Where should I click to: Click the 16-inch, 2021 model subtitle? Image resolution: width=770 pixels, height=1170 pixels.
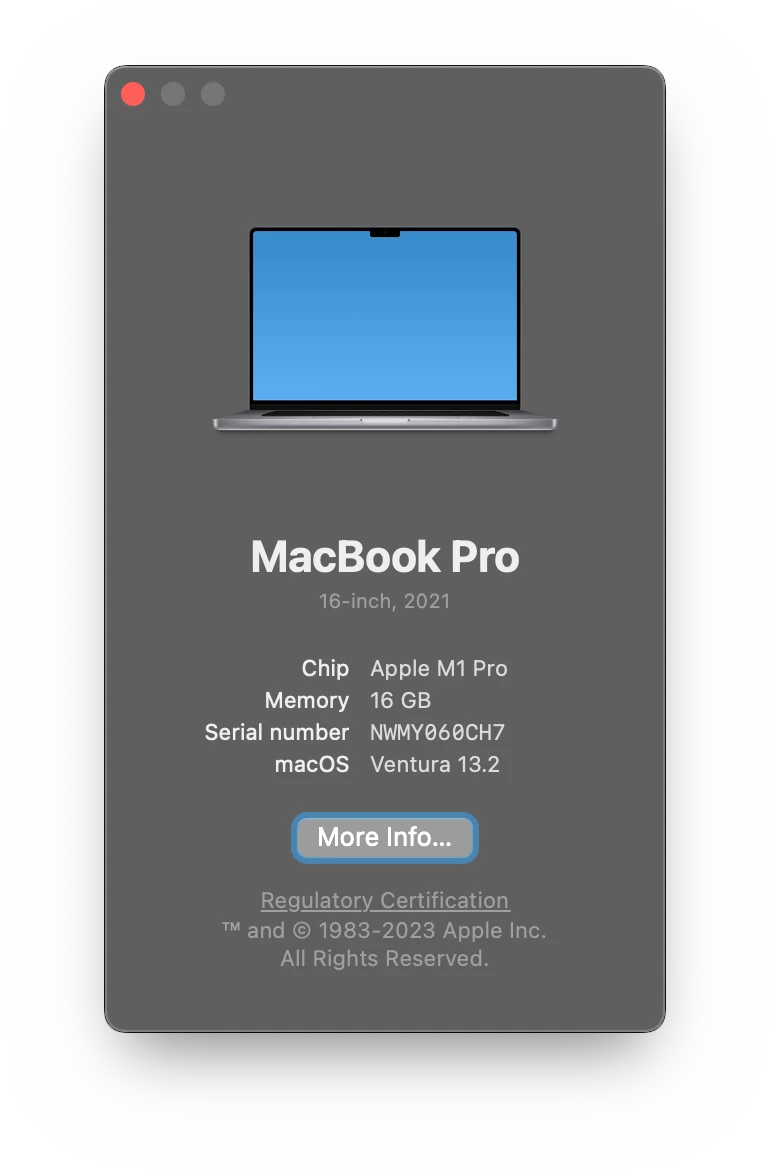pos(384,601)
